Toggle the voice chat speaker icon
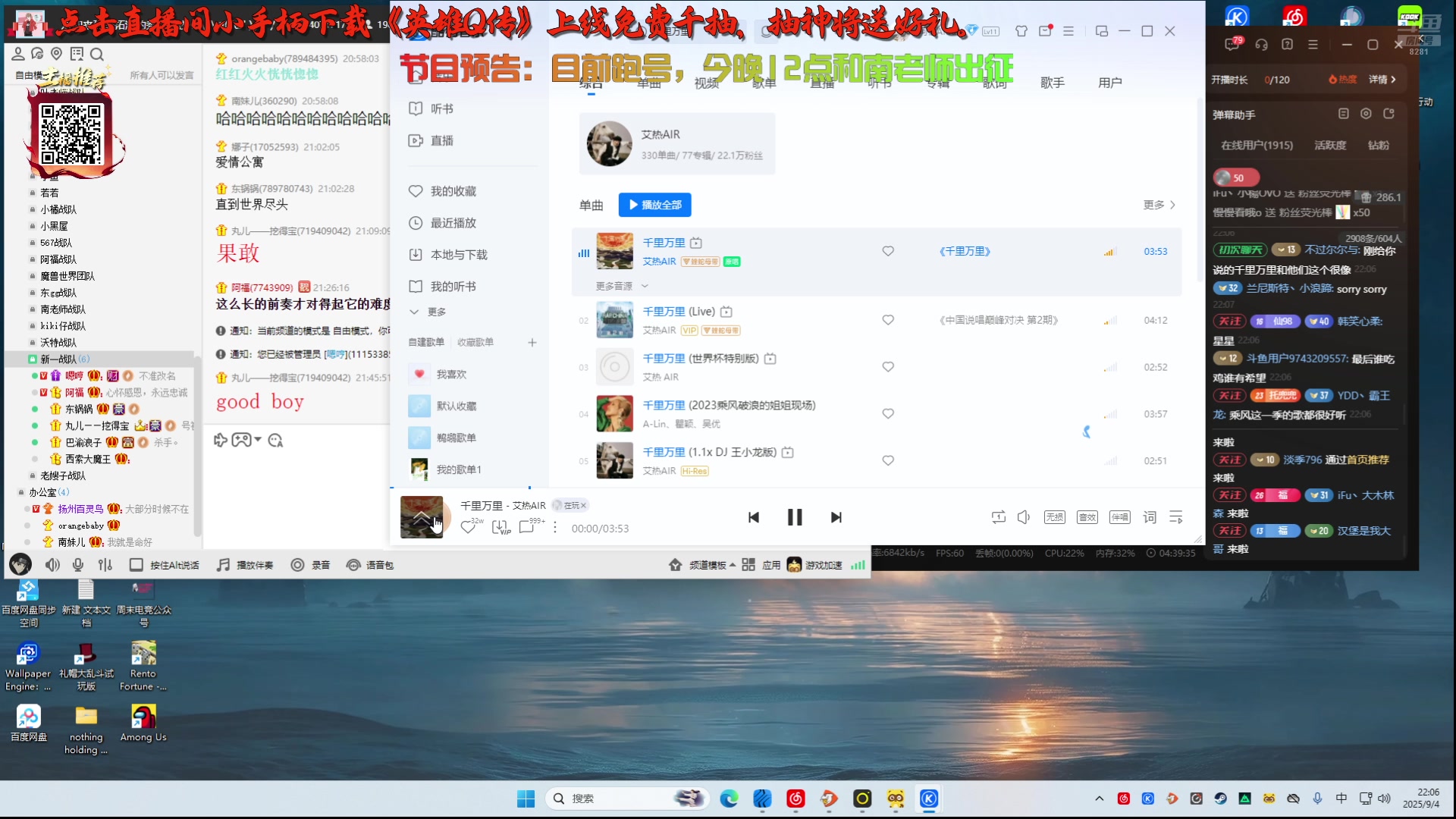The width and height of the screenshot is (1456, 819). (x=52, y=565)
